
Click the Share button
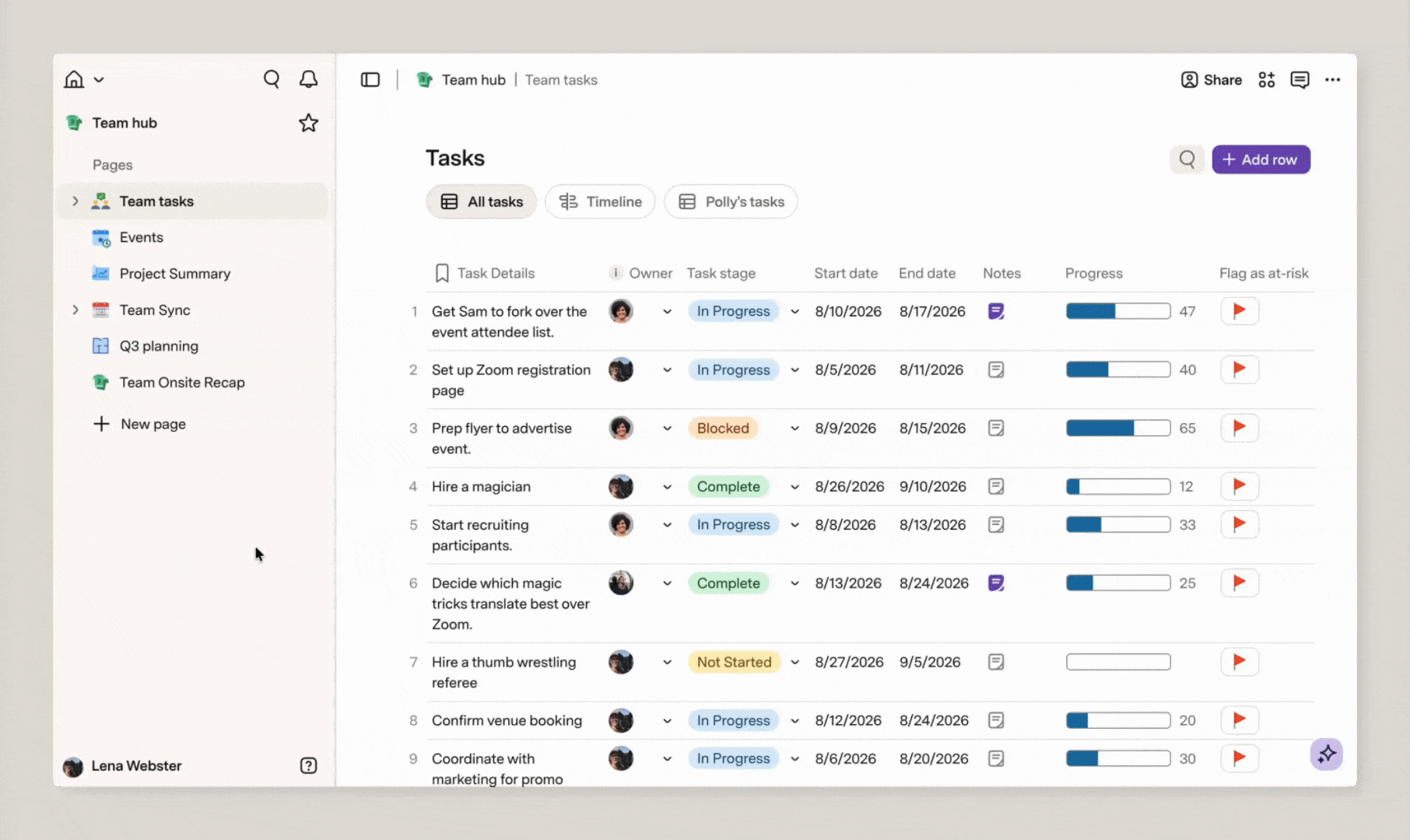tap(1211, 79)
